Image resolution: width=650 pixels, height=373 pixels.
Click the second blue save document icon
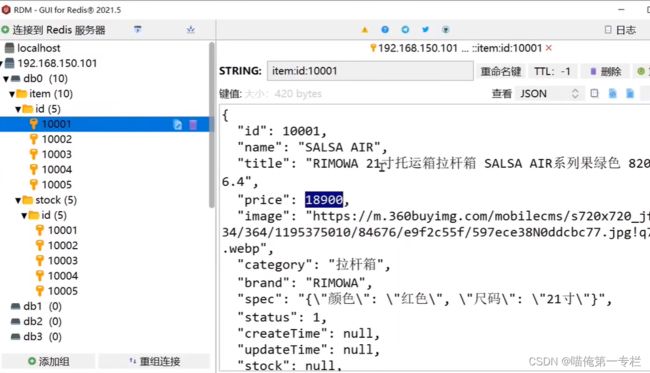coord(630,93)
